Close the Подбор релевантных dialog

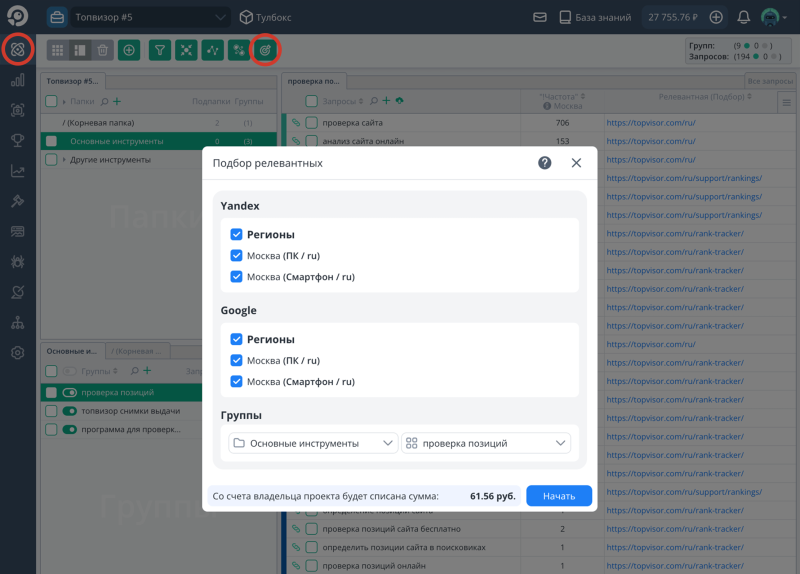[x=576, y=162]
